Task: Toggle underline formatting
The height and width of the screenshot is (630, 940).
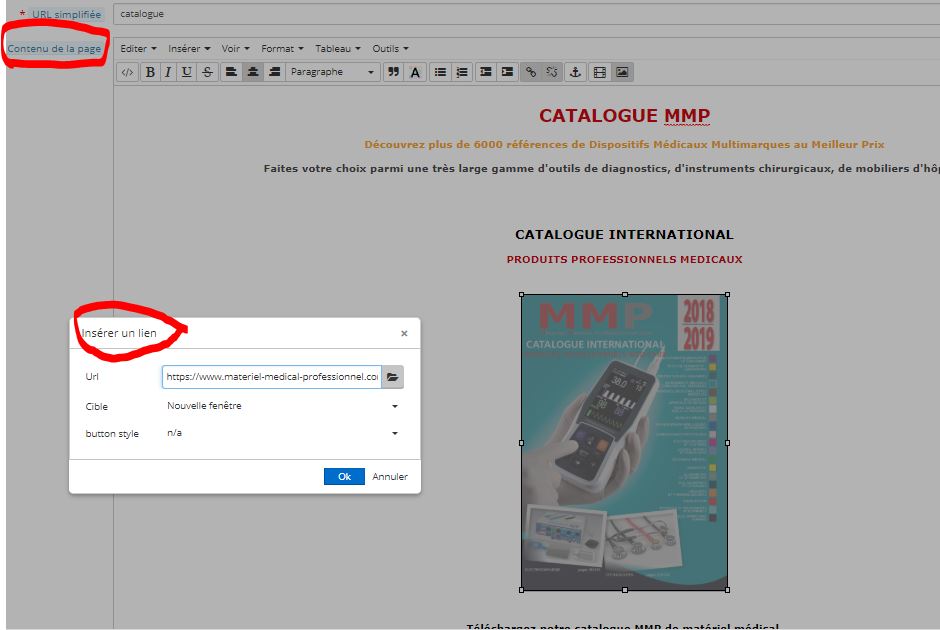Action: click(x=186, y=73)
